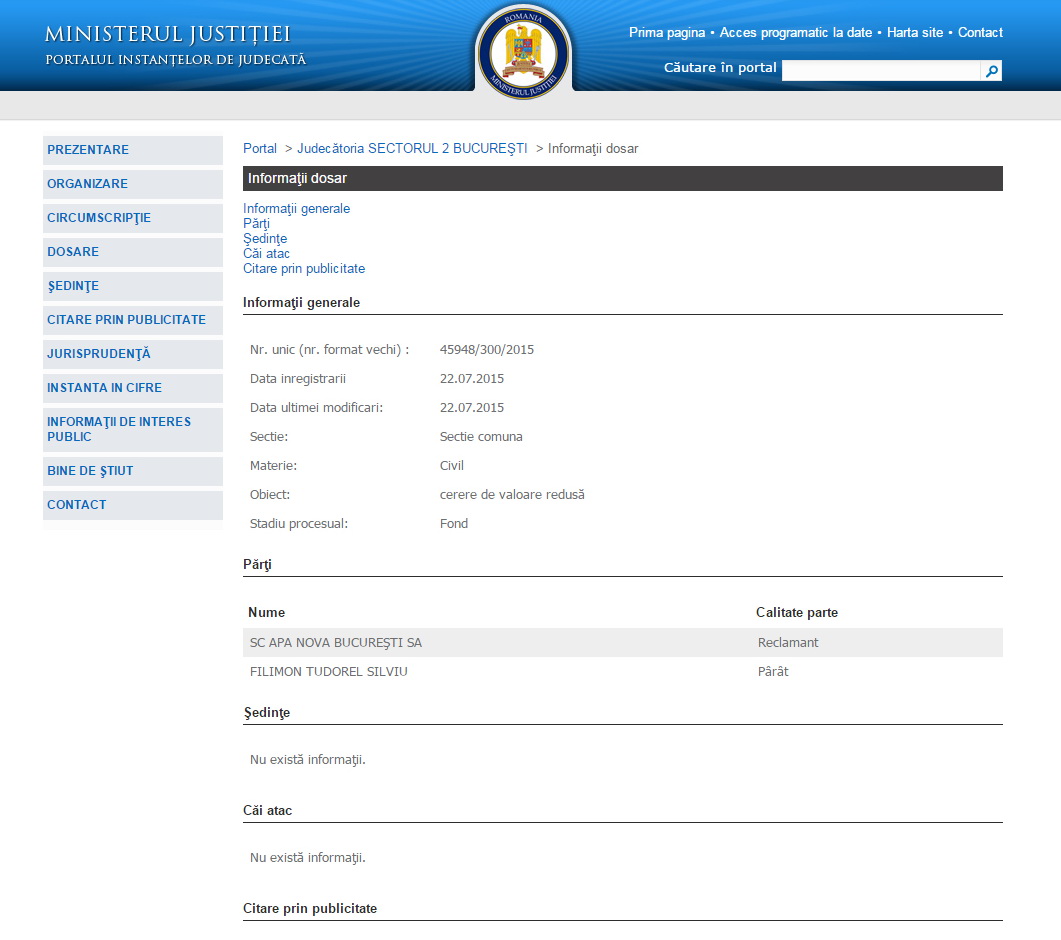Open the Prima pagina link

point(667,33)
